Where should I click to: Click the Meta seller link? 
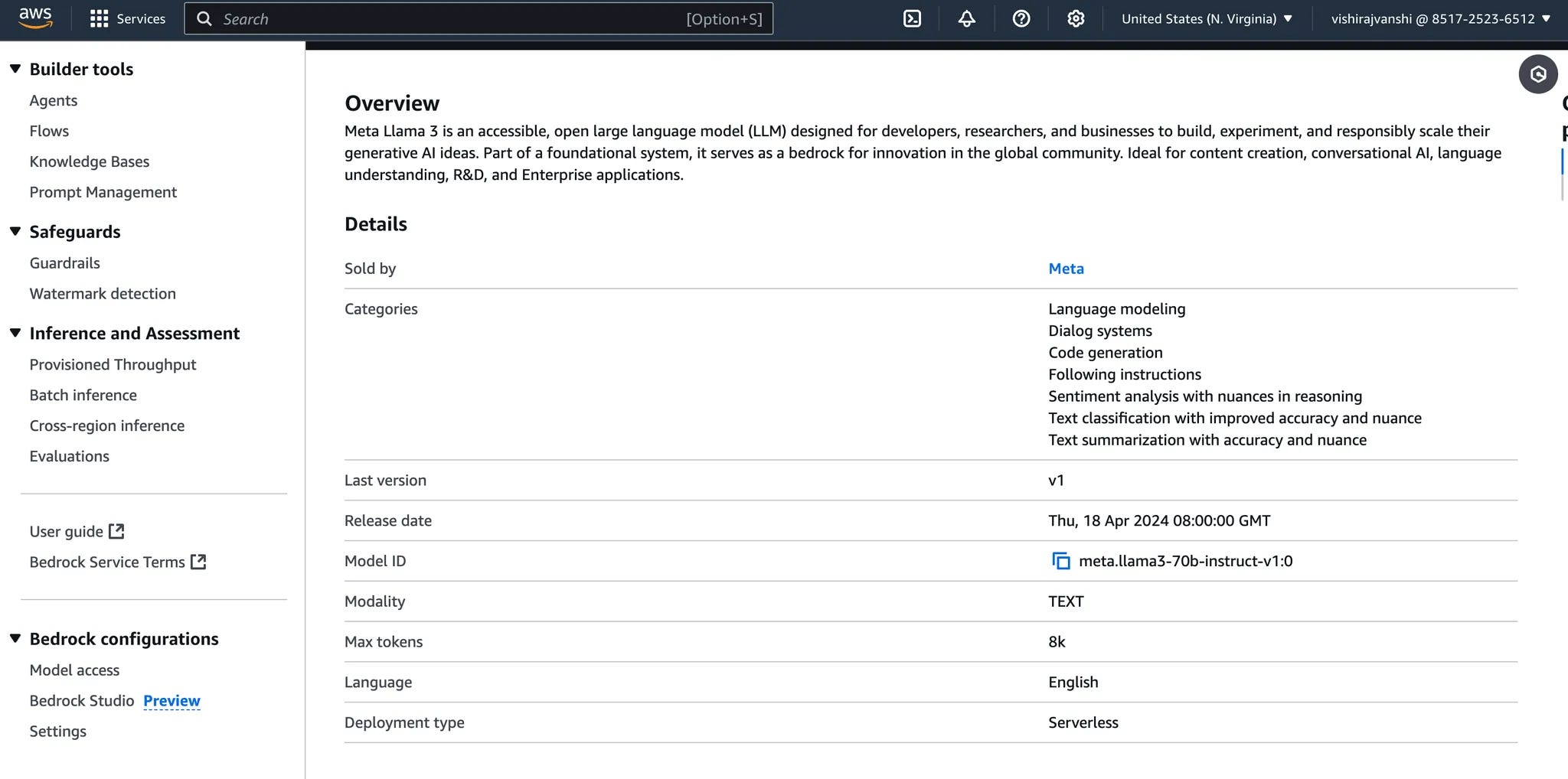coord(1066,269)
